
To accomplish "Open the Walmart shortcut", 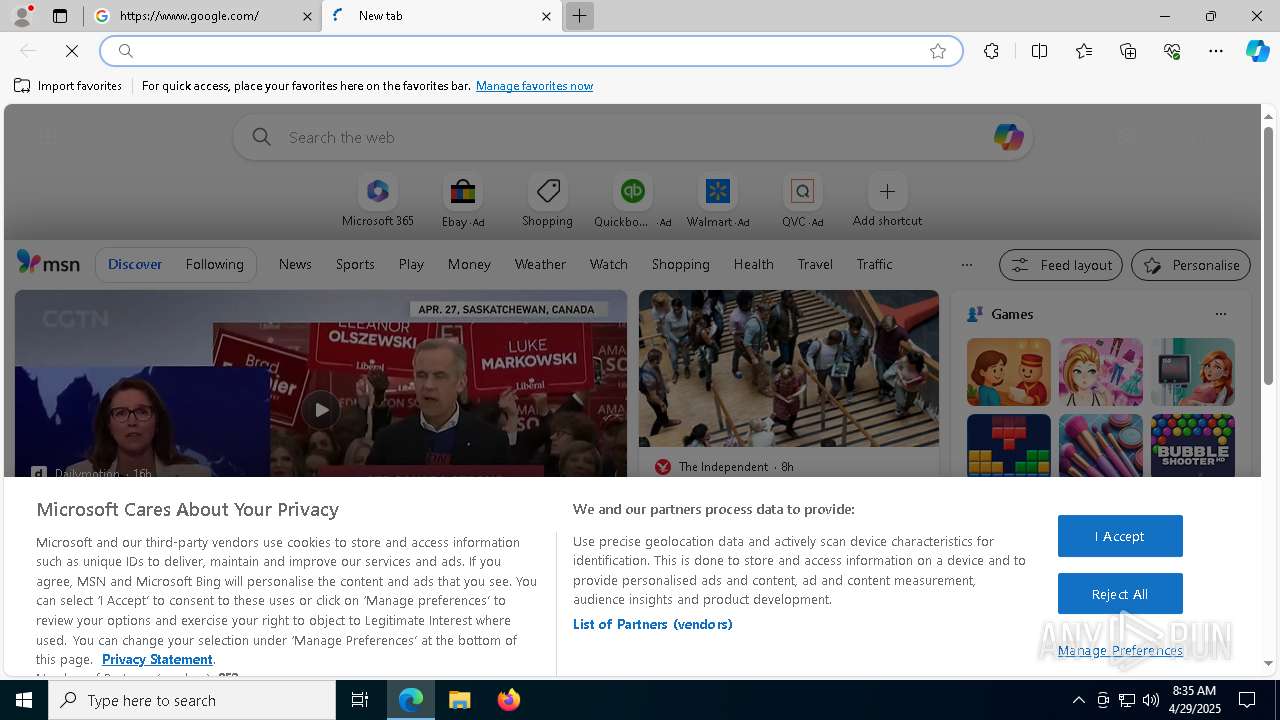I will [x=717, y=201].
